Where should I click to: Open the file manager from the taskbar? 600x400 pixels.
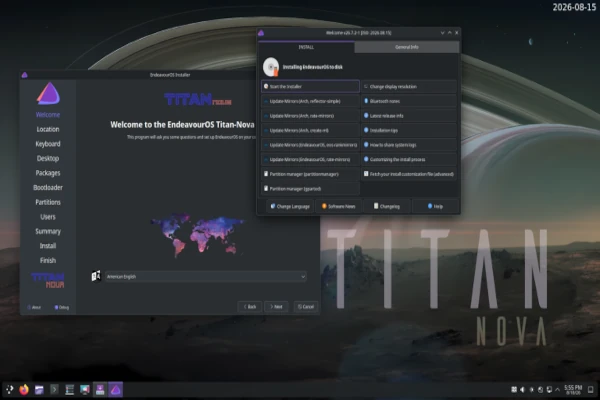(39, 390)
